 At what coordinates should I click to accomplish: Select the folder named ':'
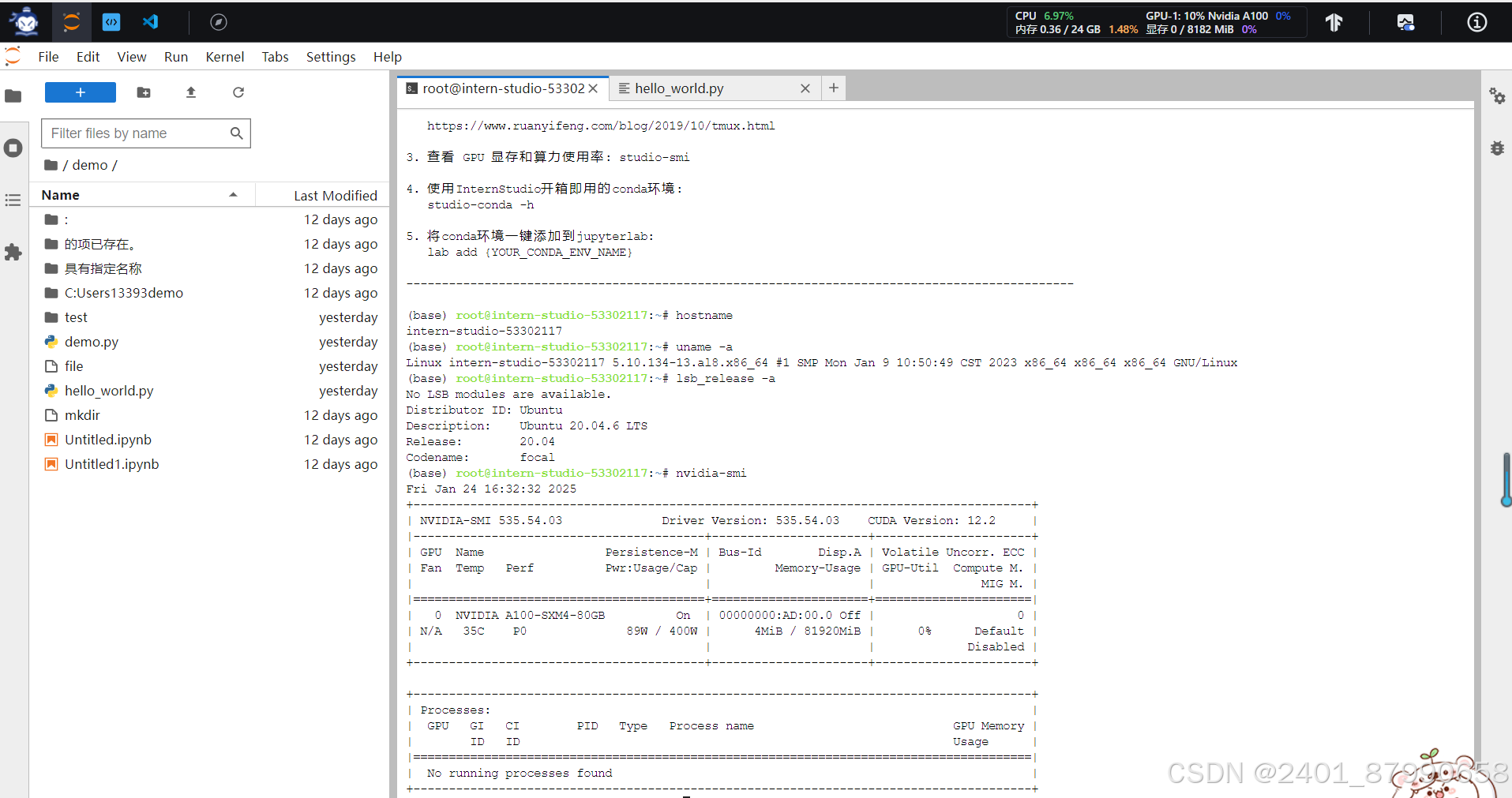click(210, 219)
